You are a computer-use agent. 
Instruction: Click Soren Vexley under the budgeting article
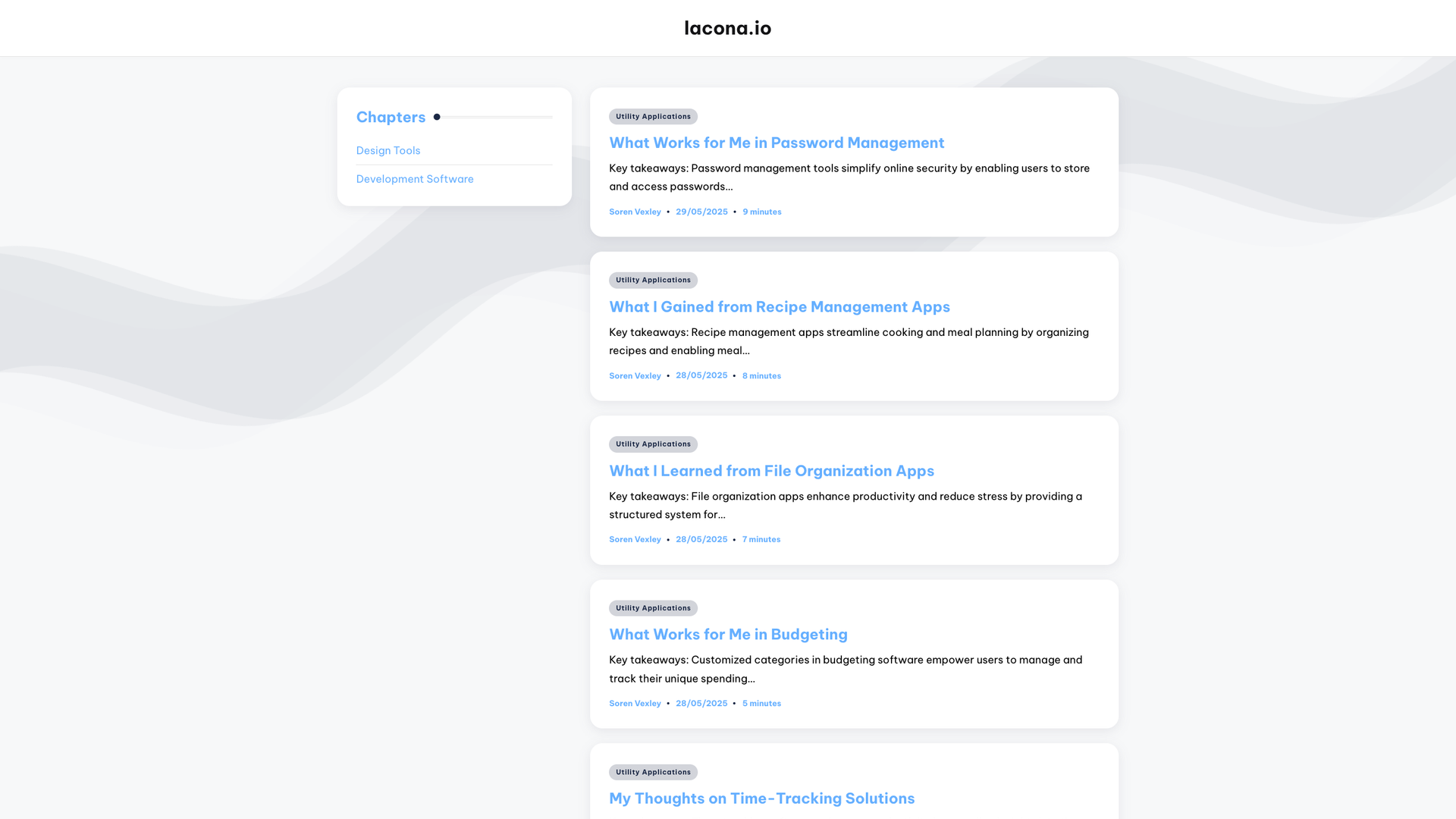coord(635,703)
